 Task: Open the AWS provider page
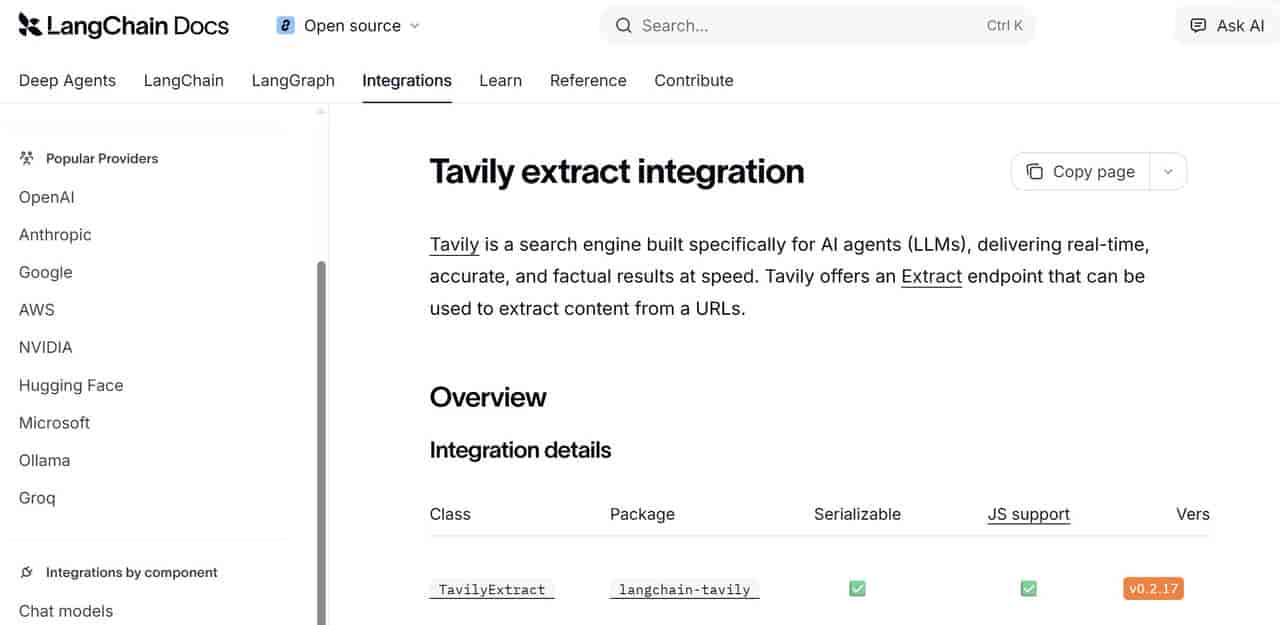(x=37, y=310)
